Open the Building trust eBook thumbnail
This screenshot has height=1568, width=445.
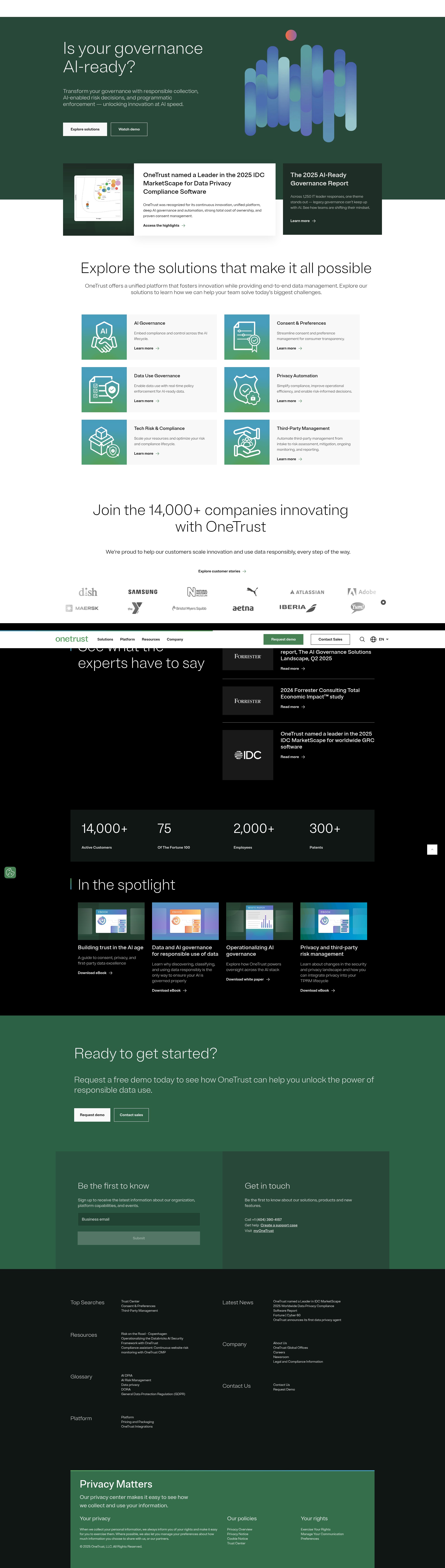point(111,921)
